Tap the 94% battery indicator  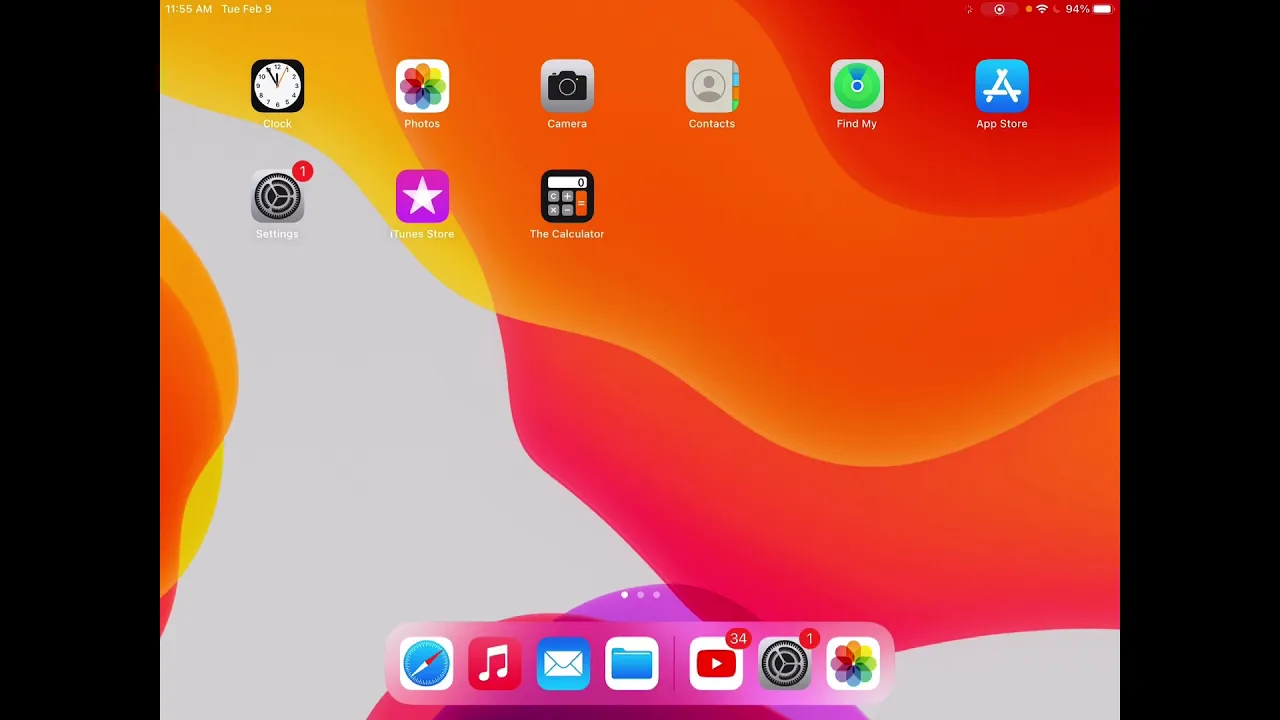(1089, 9)
